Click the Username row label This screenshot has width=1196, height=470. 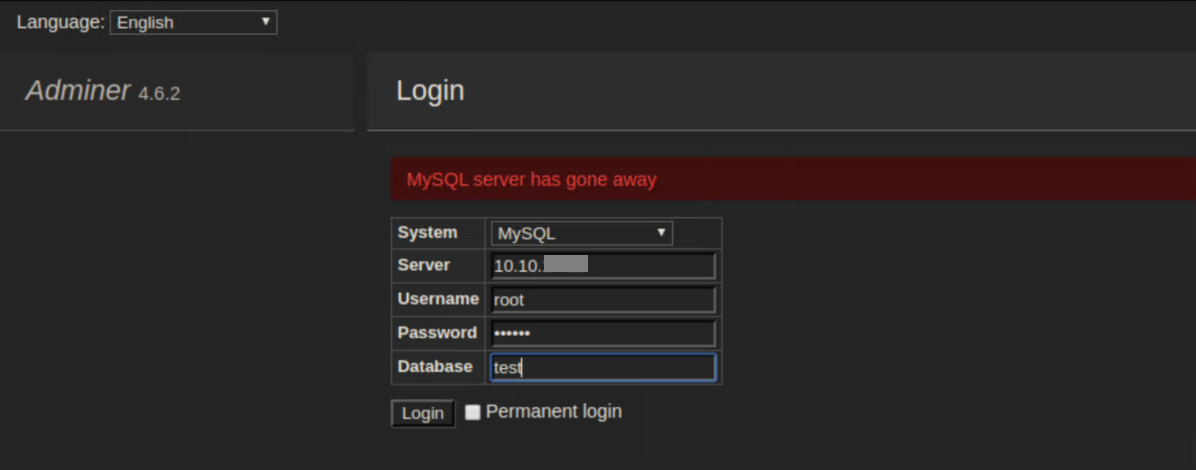(438, 299)
